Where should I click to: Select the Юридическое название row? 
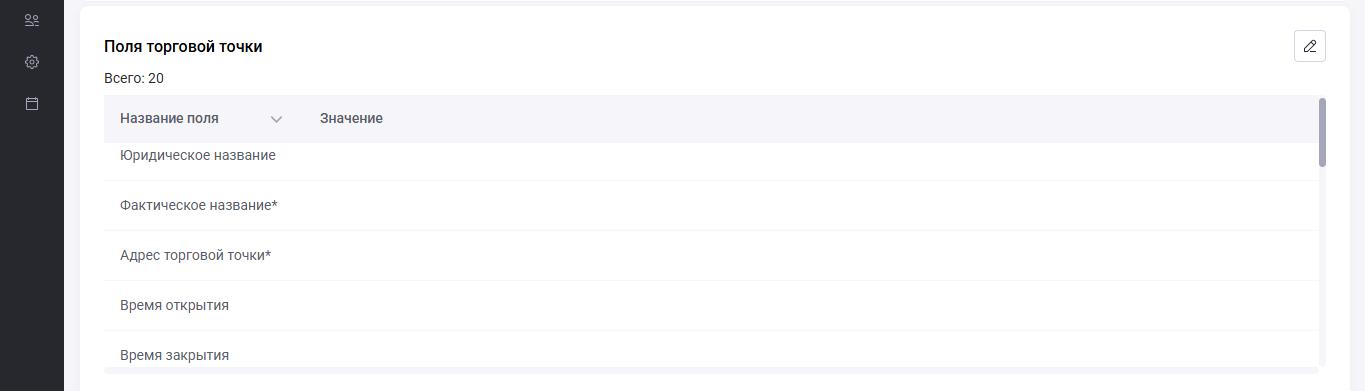[x=711, y=161]
